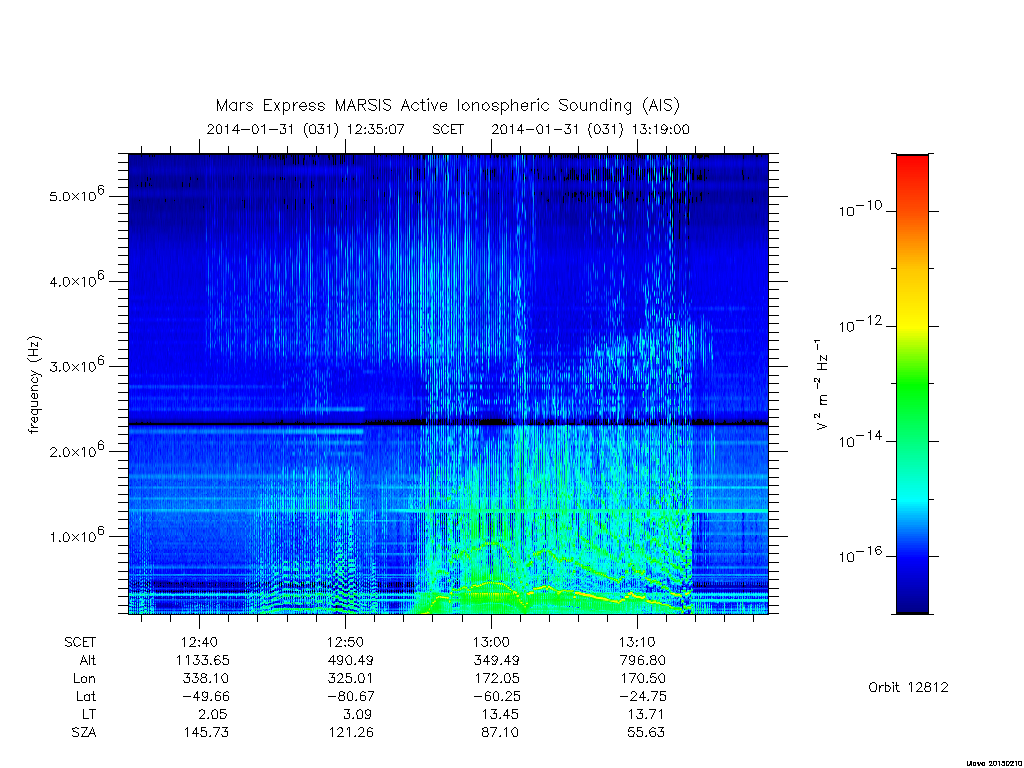Click the black horizontal line near 2.3 MHz

click(x=448, y=423)
